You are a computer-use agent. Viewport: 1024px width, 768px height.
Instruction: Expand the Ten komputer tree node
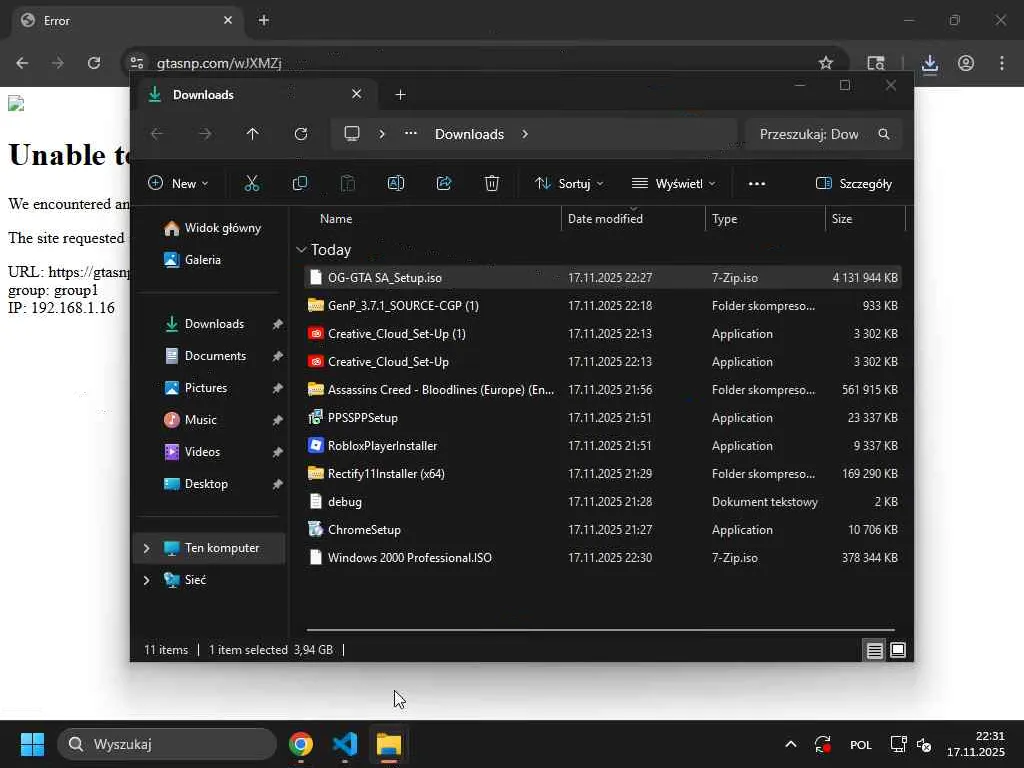pyautogui.click(x=146, y=548)
